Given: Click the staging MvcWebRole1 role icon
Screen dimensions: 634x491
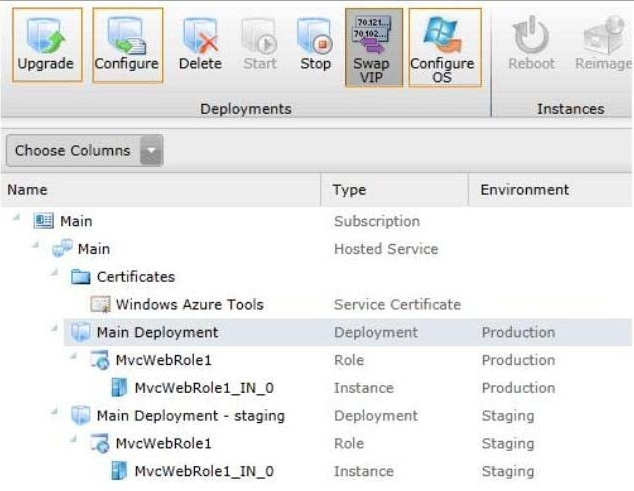Looking at the screenshot, I should (x=99, y=443).
